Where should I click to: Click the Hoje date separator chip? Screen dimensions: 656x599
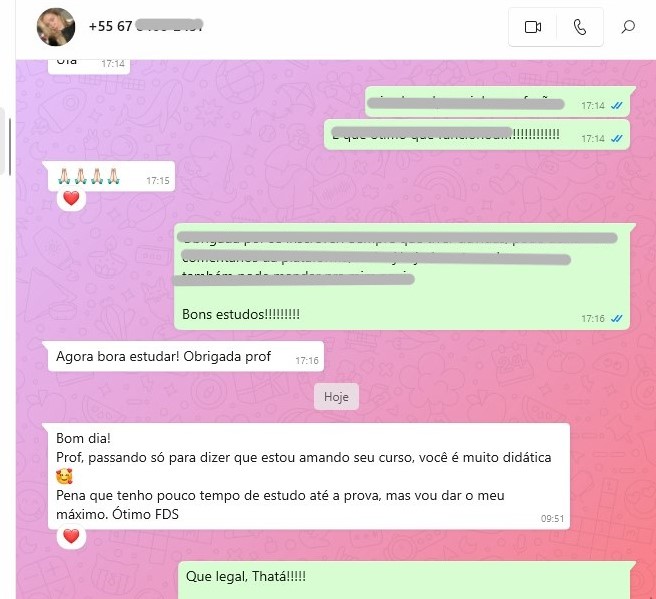click(336, 397)
